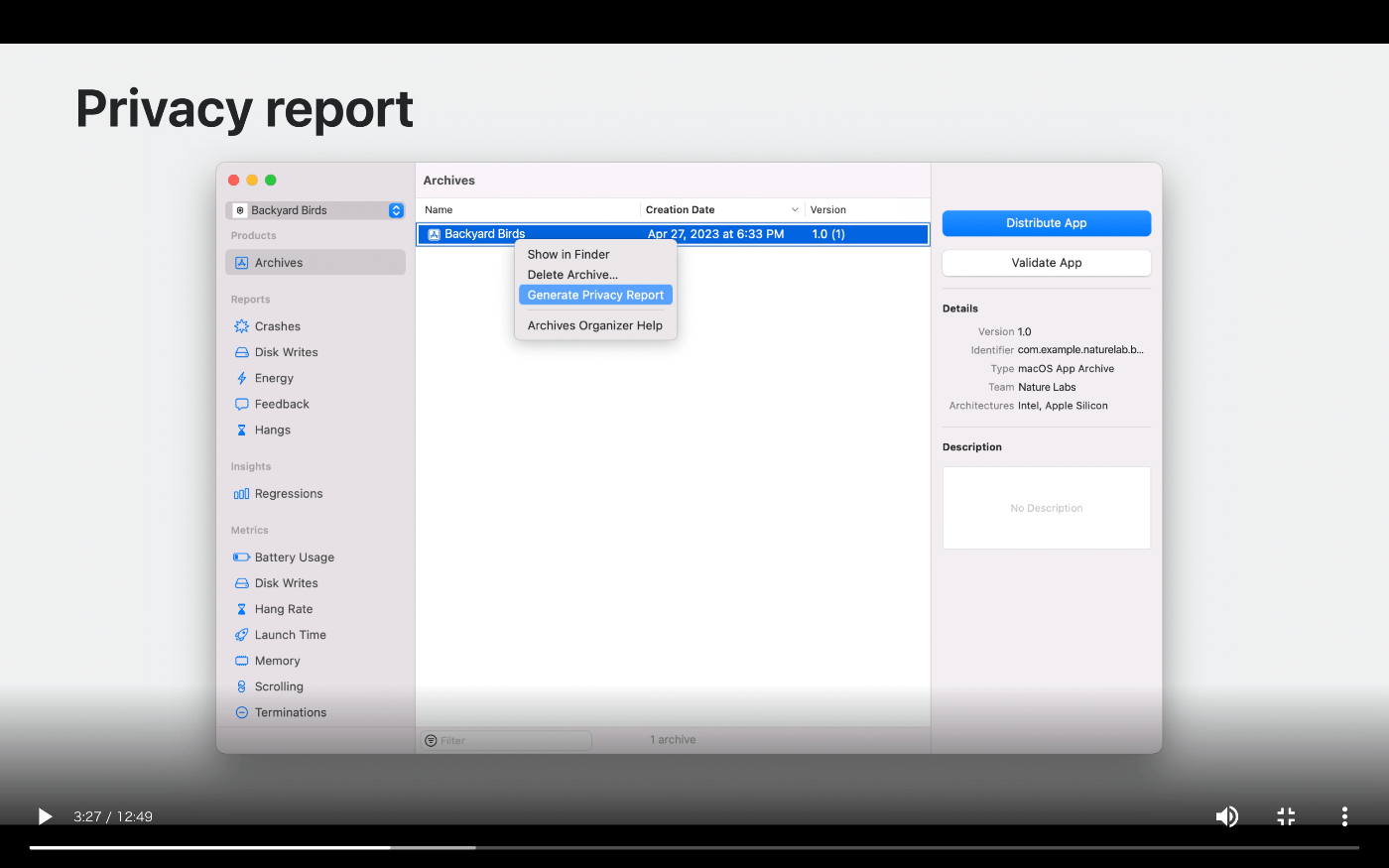Click the filter icon in the Filter field
Screen dimensions: 1389x868
(431, 741)
